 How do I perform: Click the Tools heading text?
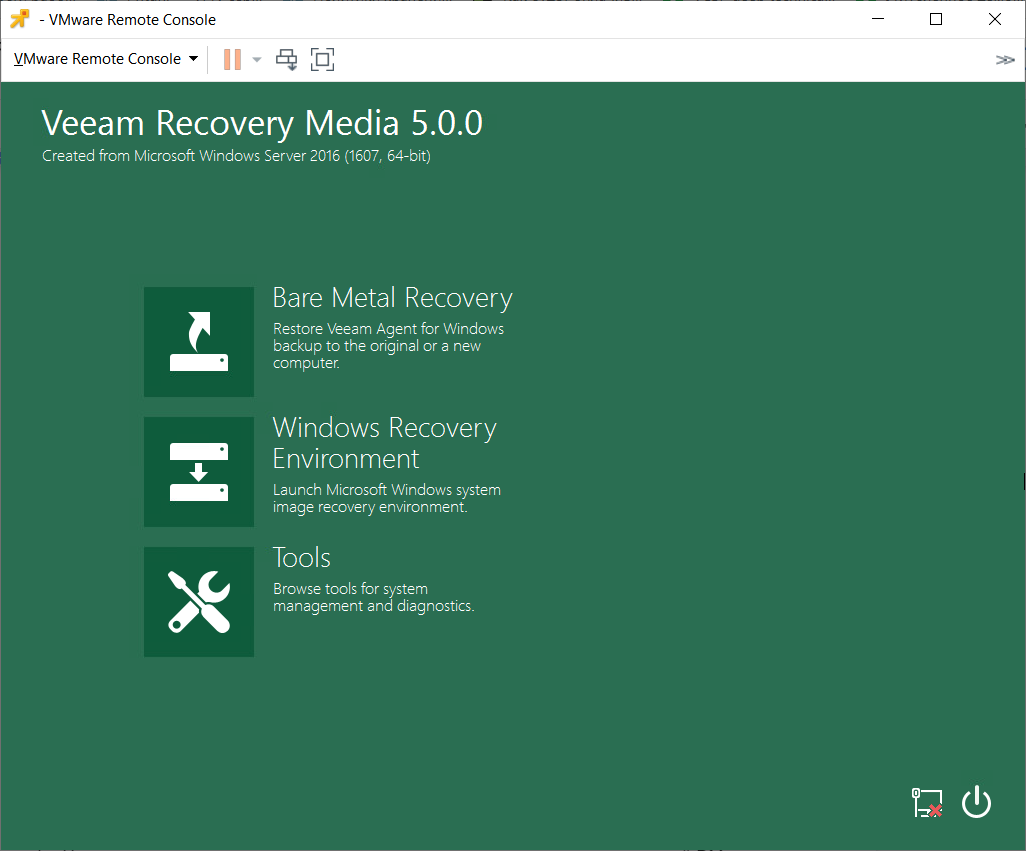pos(302,558)
